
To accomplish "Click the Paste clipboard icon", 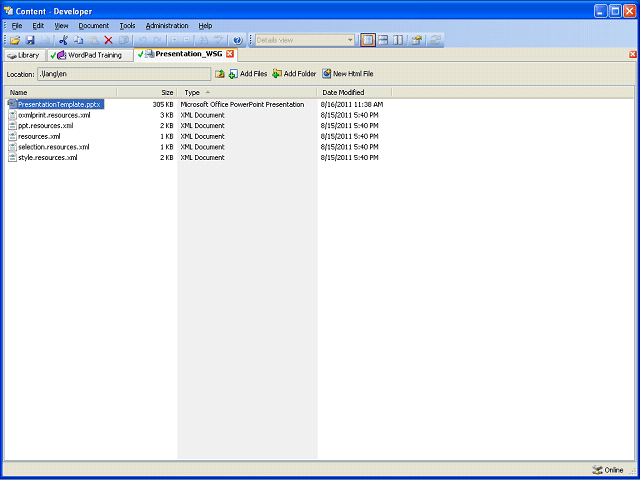I will (x=93, y=40).
